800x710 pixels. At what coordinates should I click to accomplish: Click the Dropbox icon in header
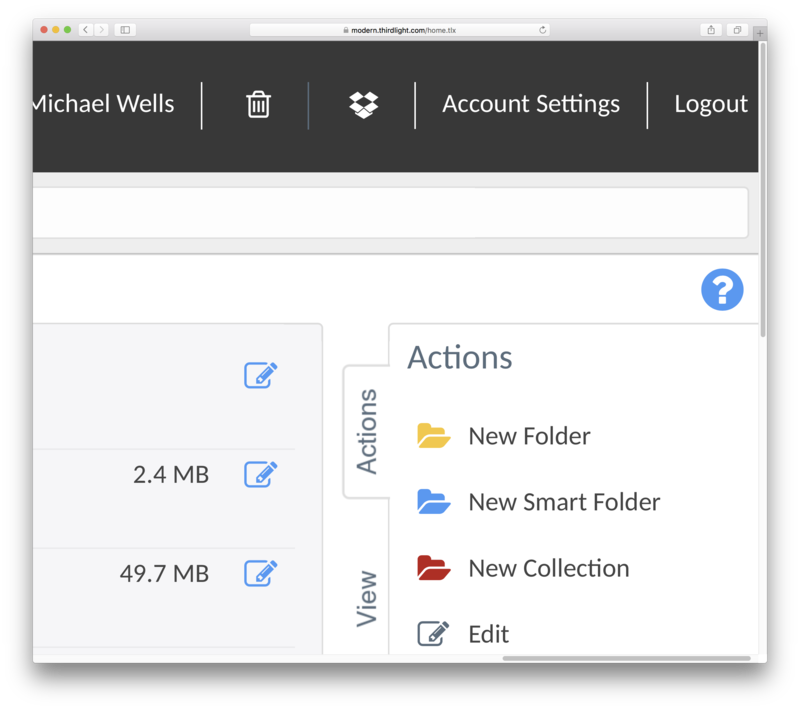(x=363, y=105)
